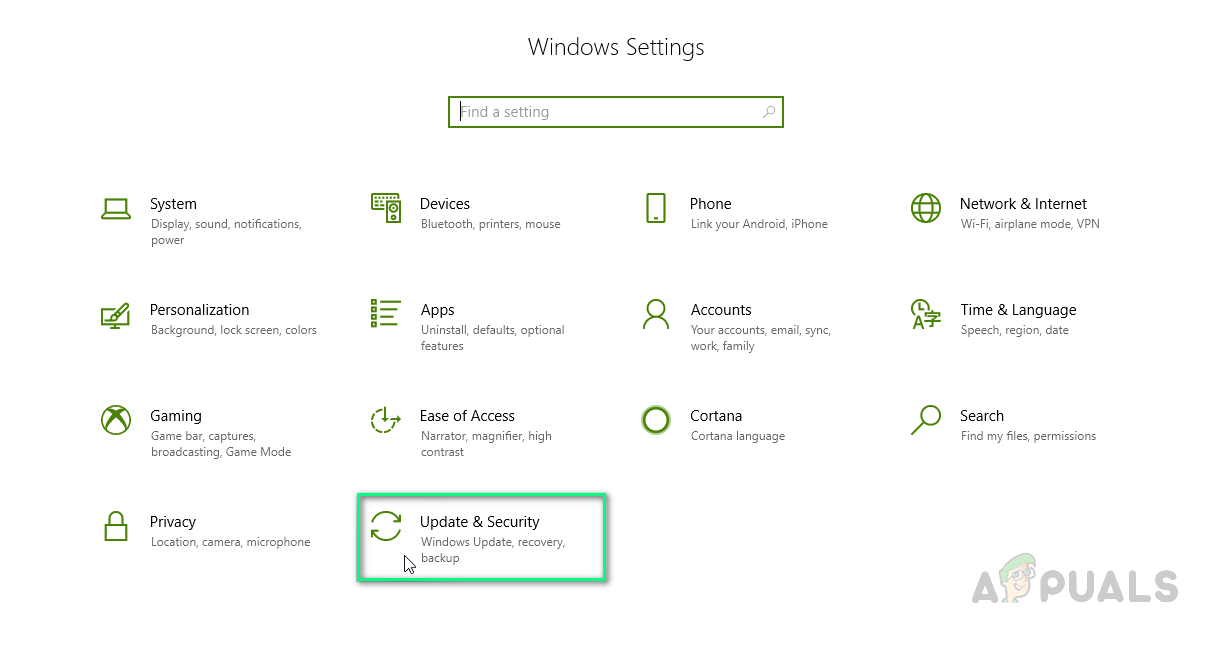Open Network & Internet title

1023,204
